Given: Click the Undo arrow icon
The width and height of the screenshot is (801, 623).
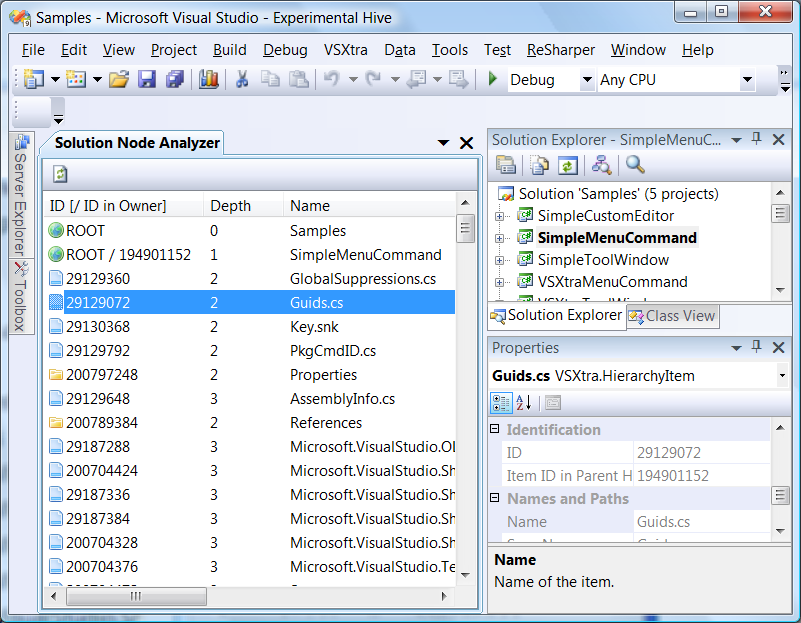Looking at the screenshot, I should point(332,79).
